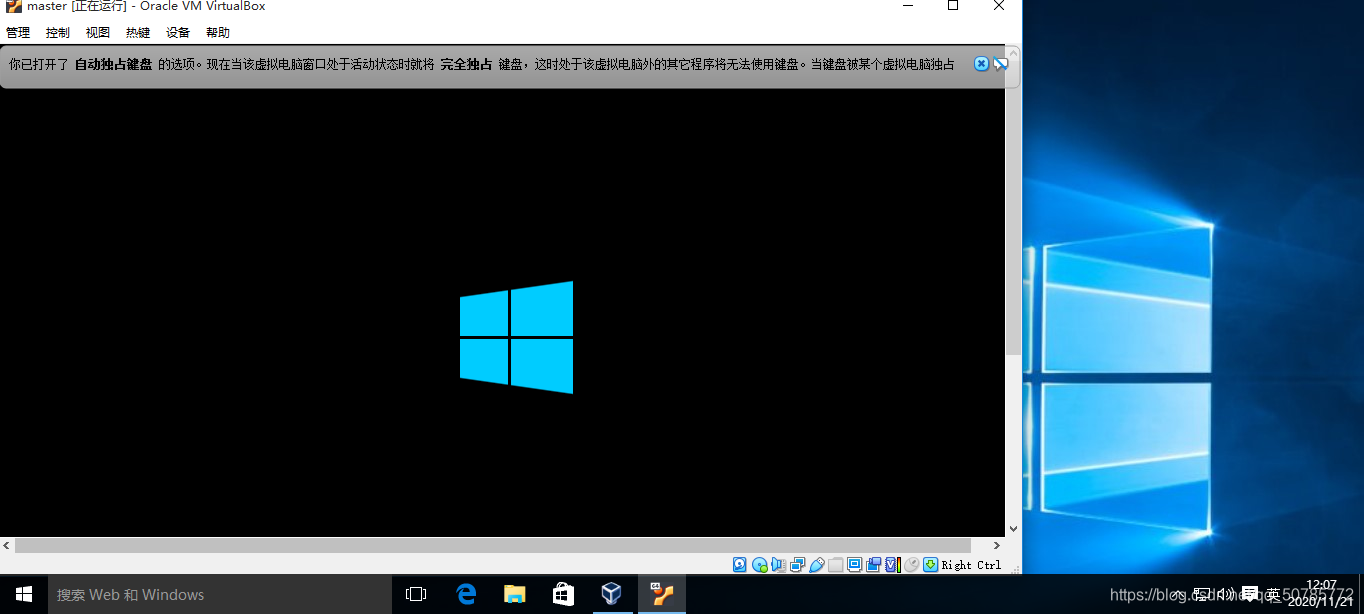
Task: Click the Right Ctrl host key label
Action: tap(971, 565)
